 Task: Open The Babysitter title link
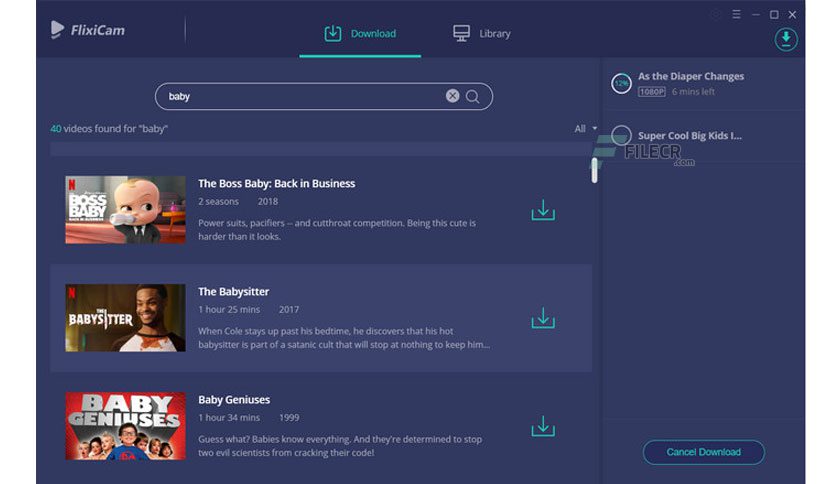coord(233,291)
